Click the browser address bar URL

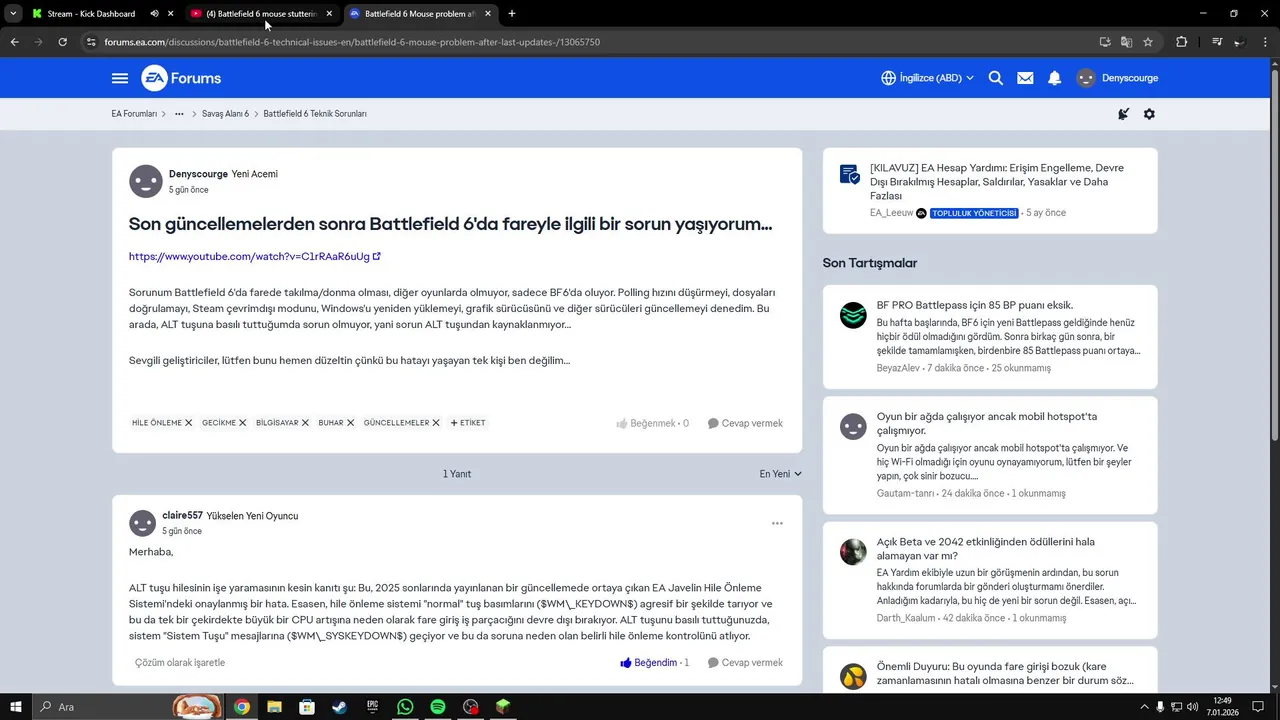(x=352, y=42)
